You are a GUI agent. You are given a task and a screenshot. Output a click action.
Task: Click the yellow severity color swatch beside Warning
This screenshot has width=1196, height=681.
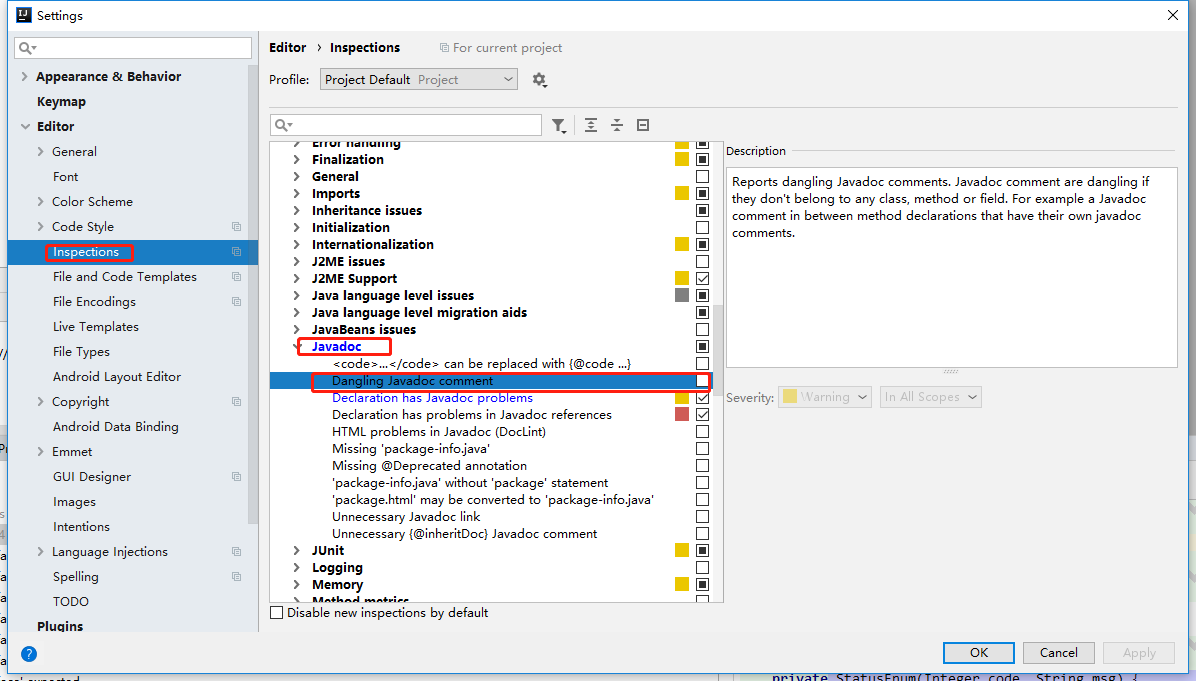coord(790,397)
